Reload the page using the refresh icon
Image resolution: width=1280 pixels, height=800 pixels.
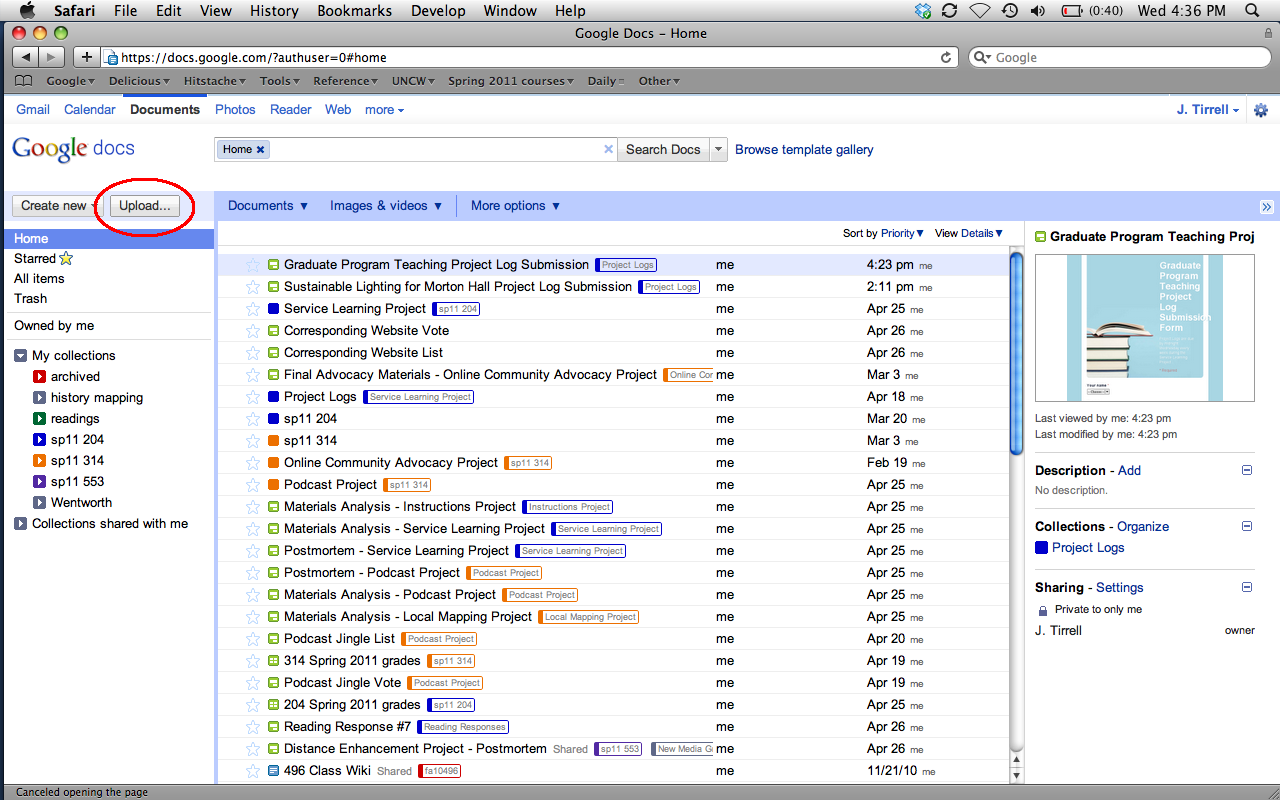(x=946, y=57)
